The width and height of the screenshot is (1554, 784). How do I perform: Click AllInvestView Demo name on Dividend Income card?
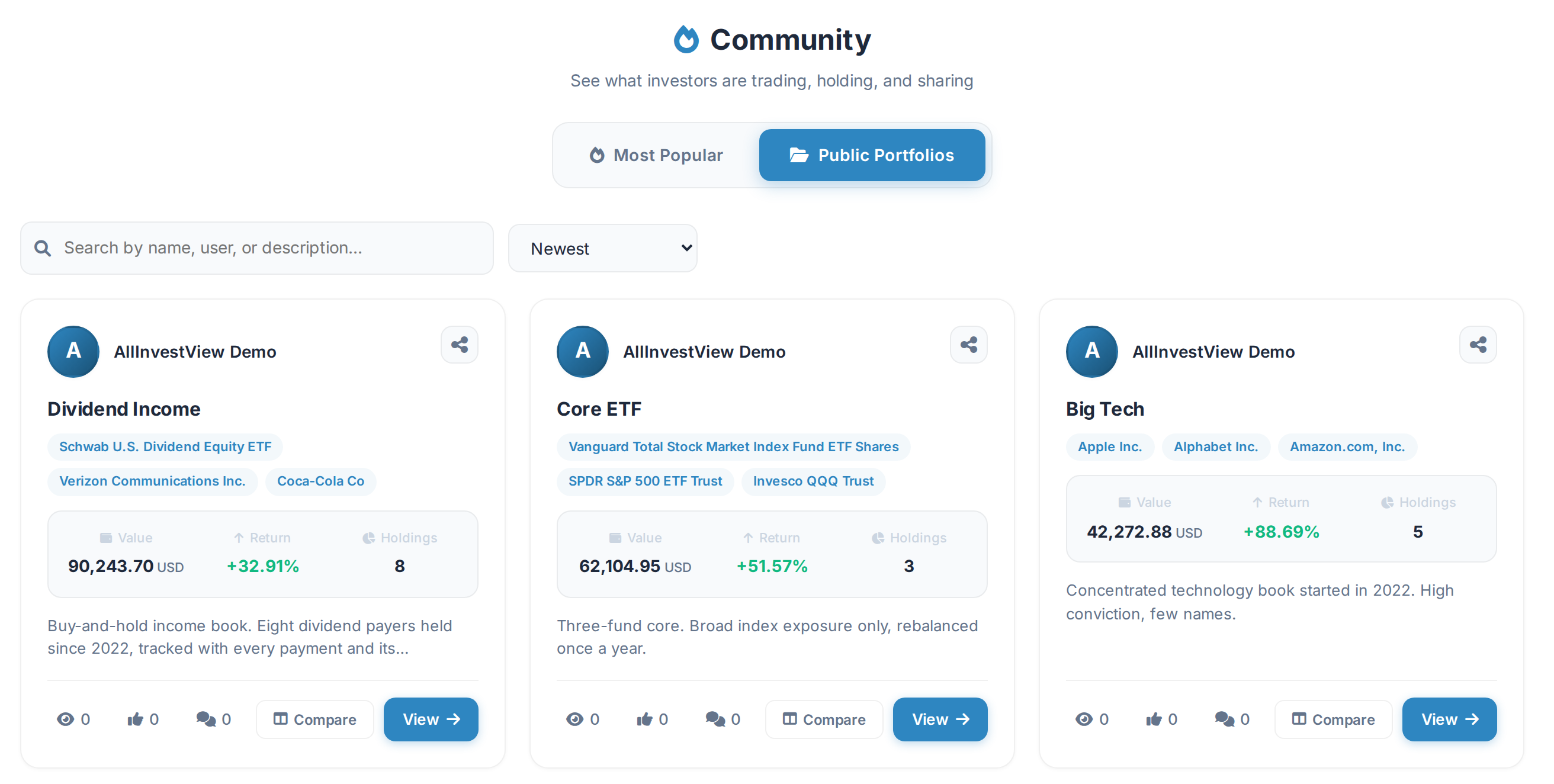195,352
